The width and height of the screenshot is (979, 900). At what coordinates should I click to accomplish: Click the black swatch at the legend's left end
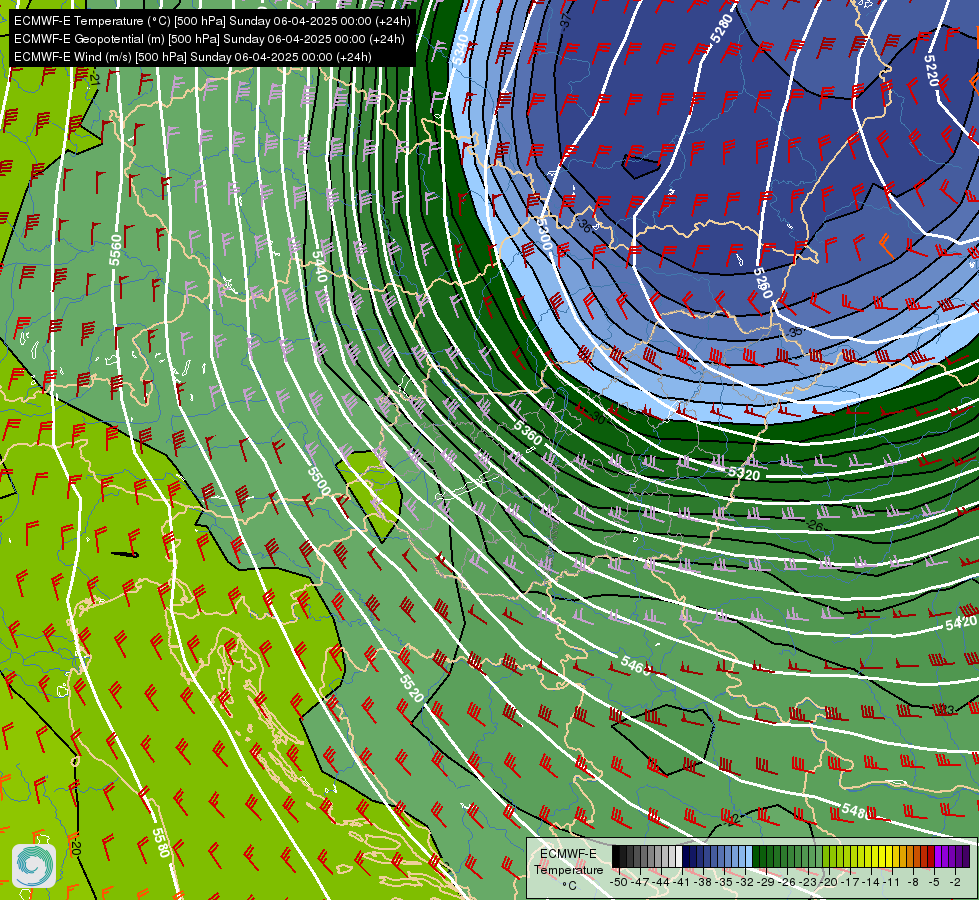click(x=616, y=856)
